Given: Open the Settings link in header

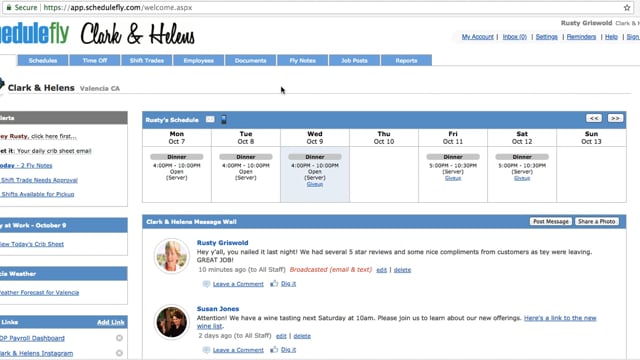Looking at the screenshot, I should pos(547,37).
